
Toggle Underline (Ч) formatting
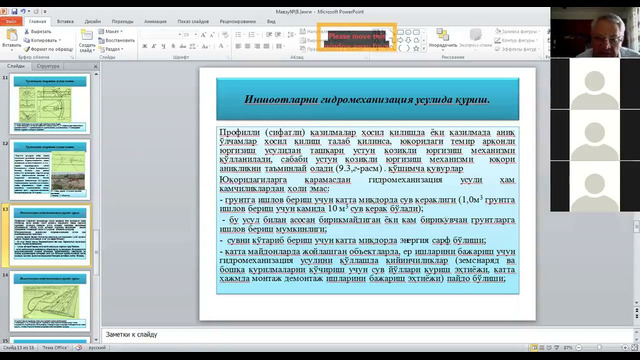click(163, 47)
